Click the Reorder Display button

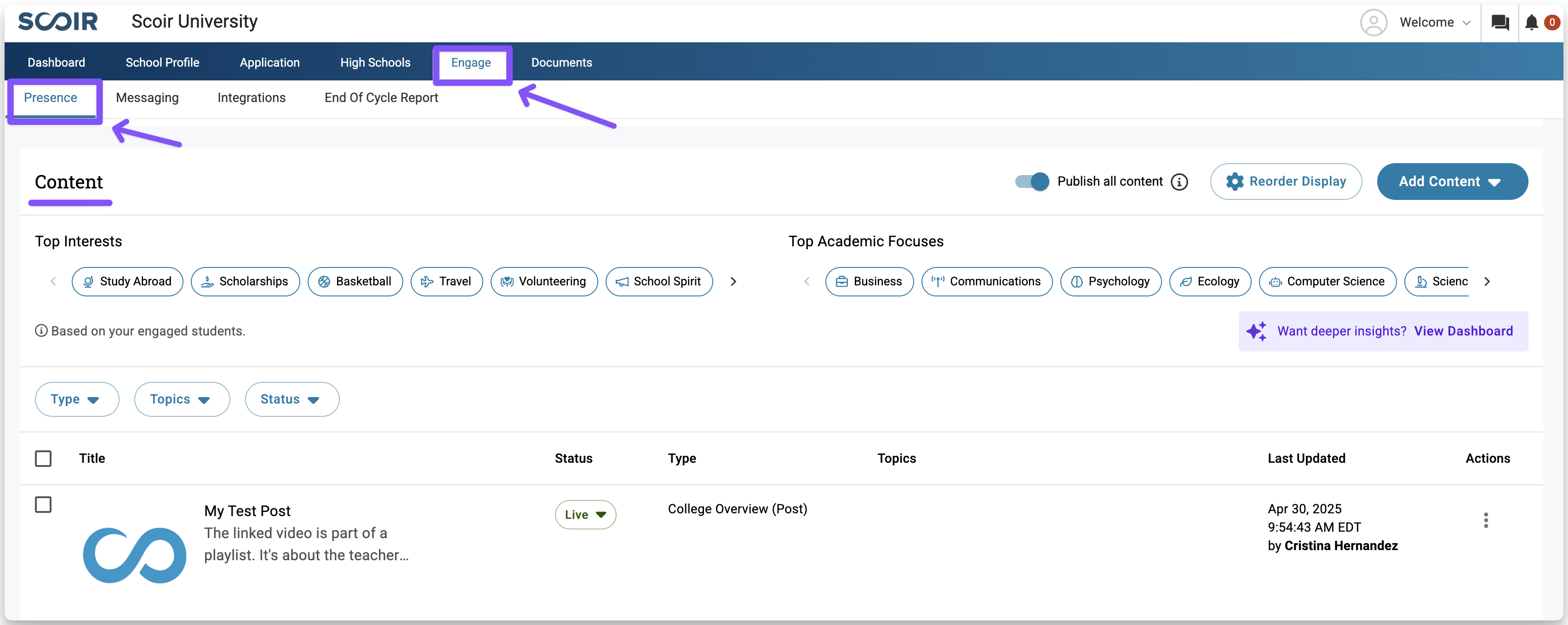coord(1286,182)
